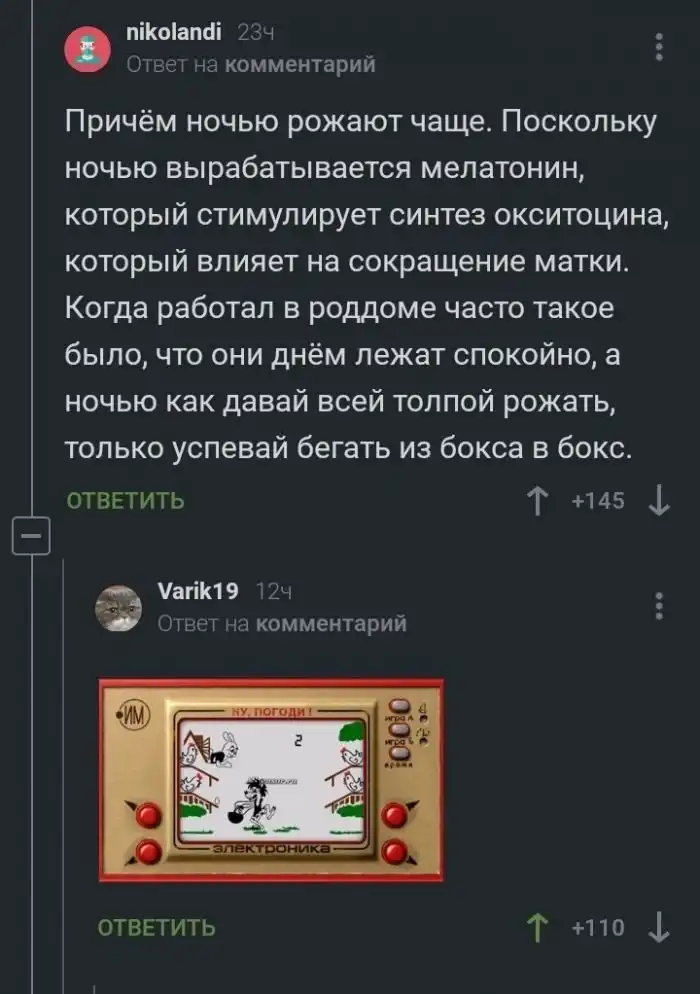Screen dimensions: 700x994
Task: Click the 12ч timestamp on Varik19's comment
Action: coord(273,591)
